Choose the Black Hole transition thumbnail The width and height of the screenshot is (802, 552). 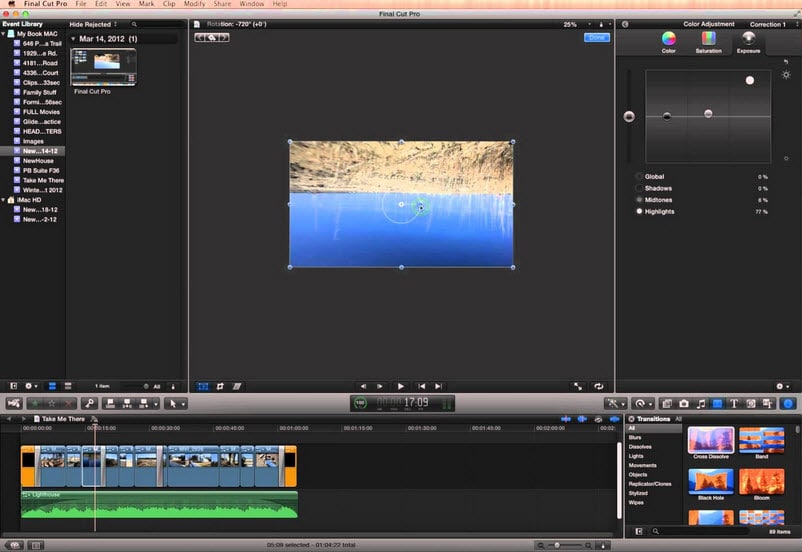pos(711,482)
